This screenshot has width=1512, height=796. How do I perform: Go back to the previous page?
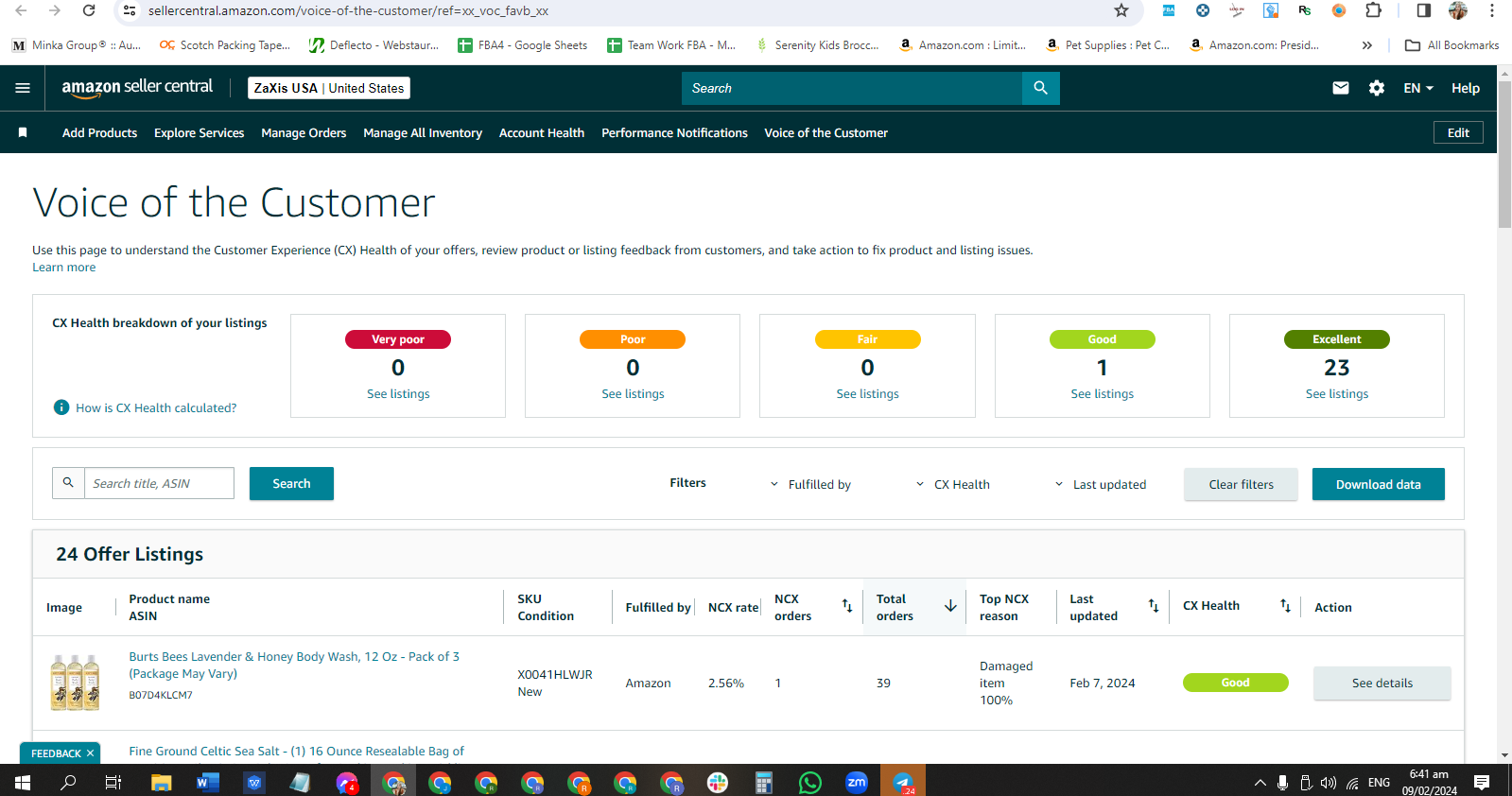[x=21, y=10]
